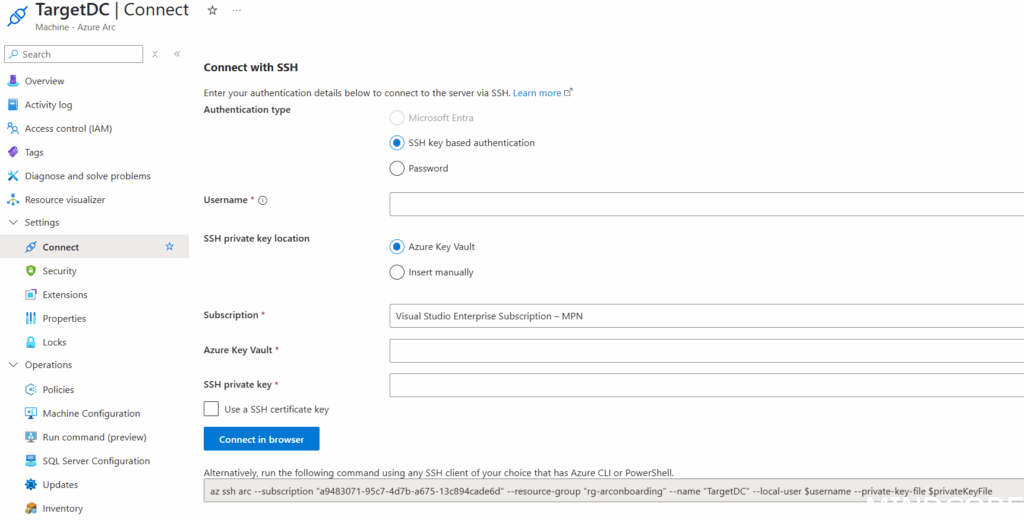The image size is (1024, 520).
Task: Click the Security shield icon
Action: (31, 271)
